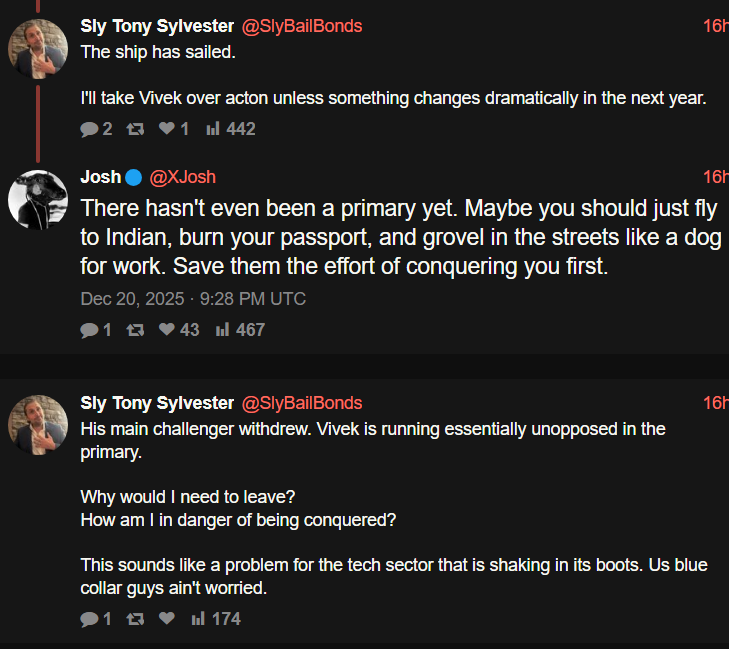Viewport: 729px width, 649px height.
Task: Open Josh's profile picture
Action: click(x=38, y=200)
